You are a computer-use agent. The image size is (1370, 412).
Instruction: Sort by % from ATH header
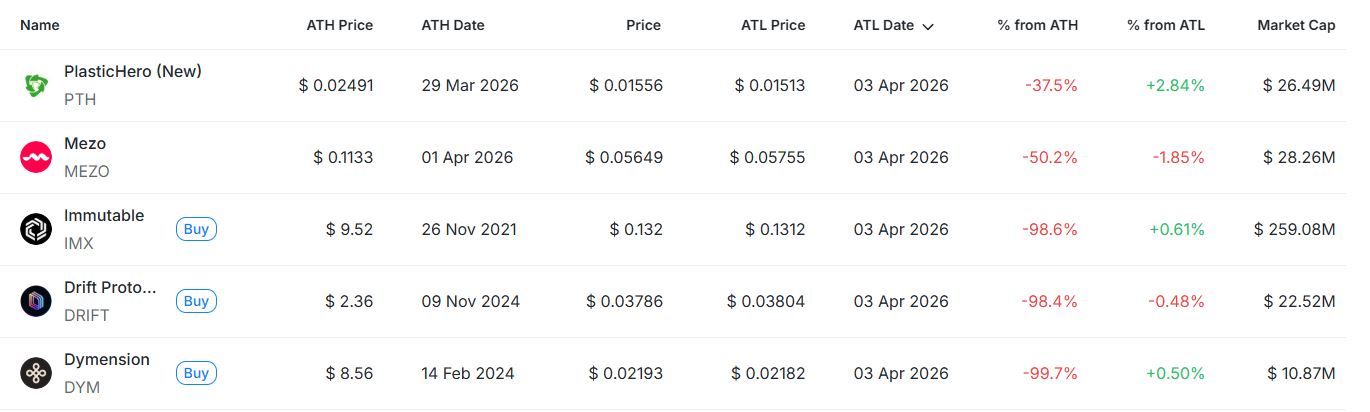pos(1037,25)
